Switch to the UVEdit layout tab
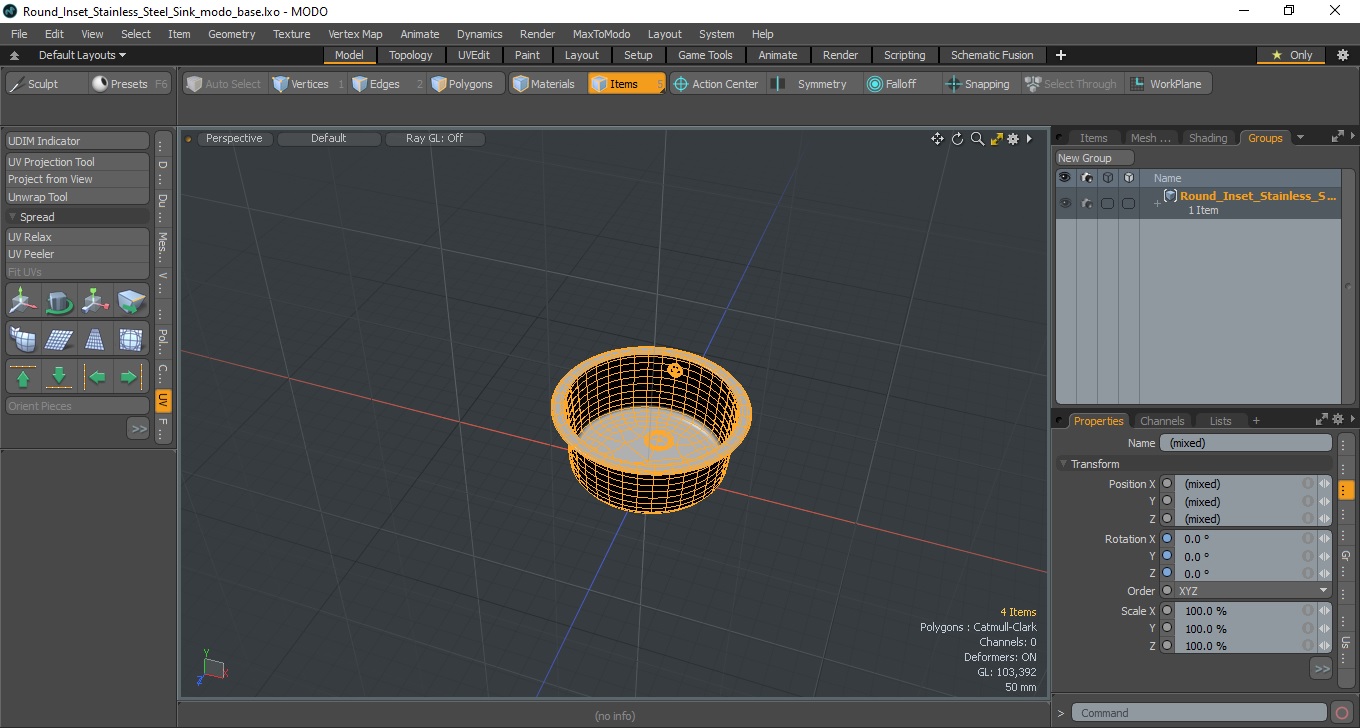This screenshot has height=728, width=1360. click(474, 55)
